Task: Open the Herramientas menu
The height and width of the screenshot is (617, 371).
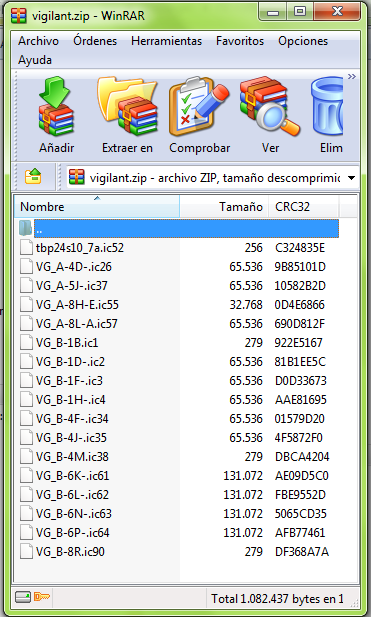Action: tap(166, 41)
